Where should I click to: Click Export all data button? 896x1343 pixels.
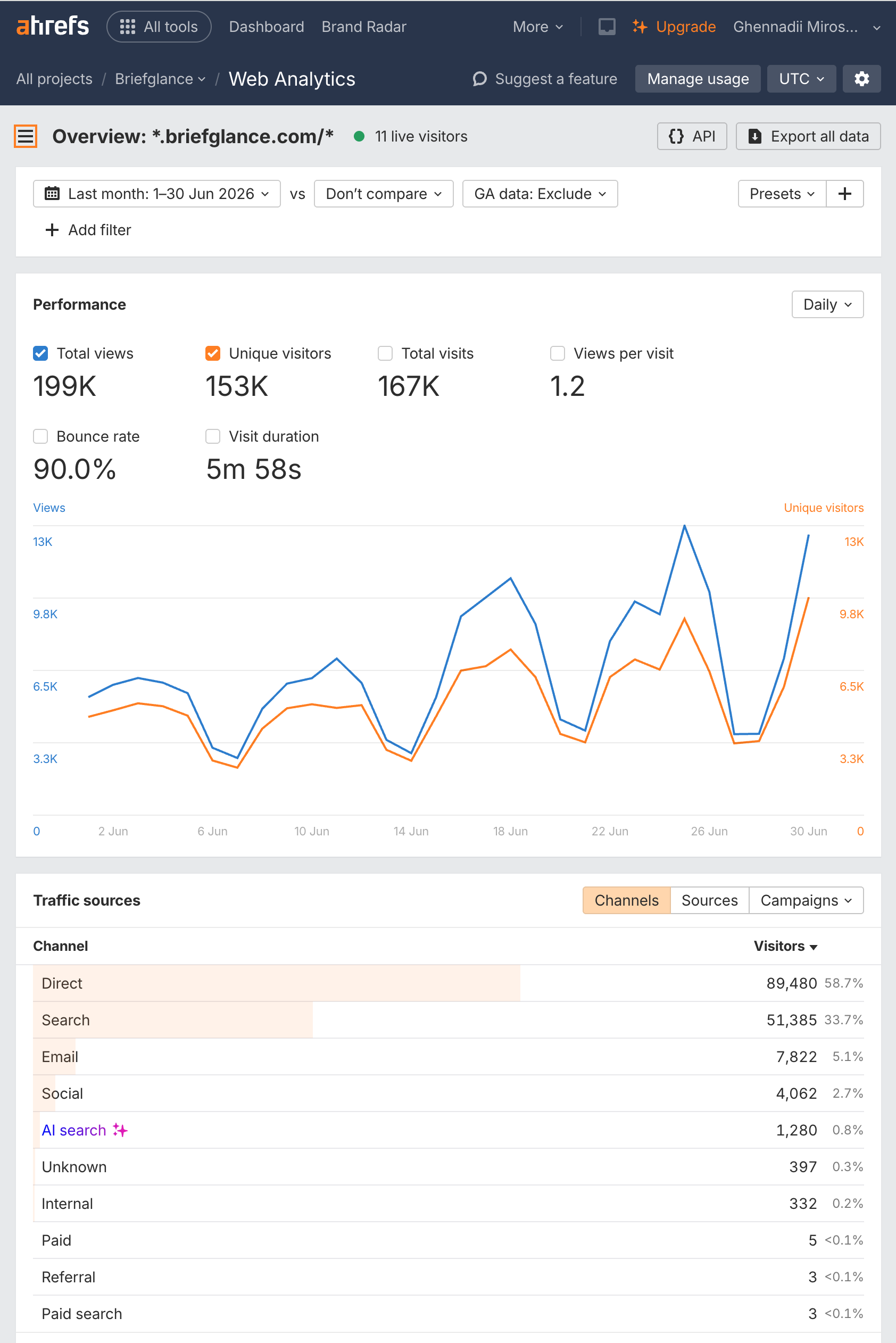(808, 136)
